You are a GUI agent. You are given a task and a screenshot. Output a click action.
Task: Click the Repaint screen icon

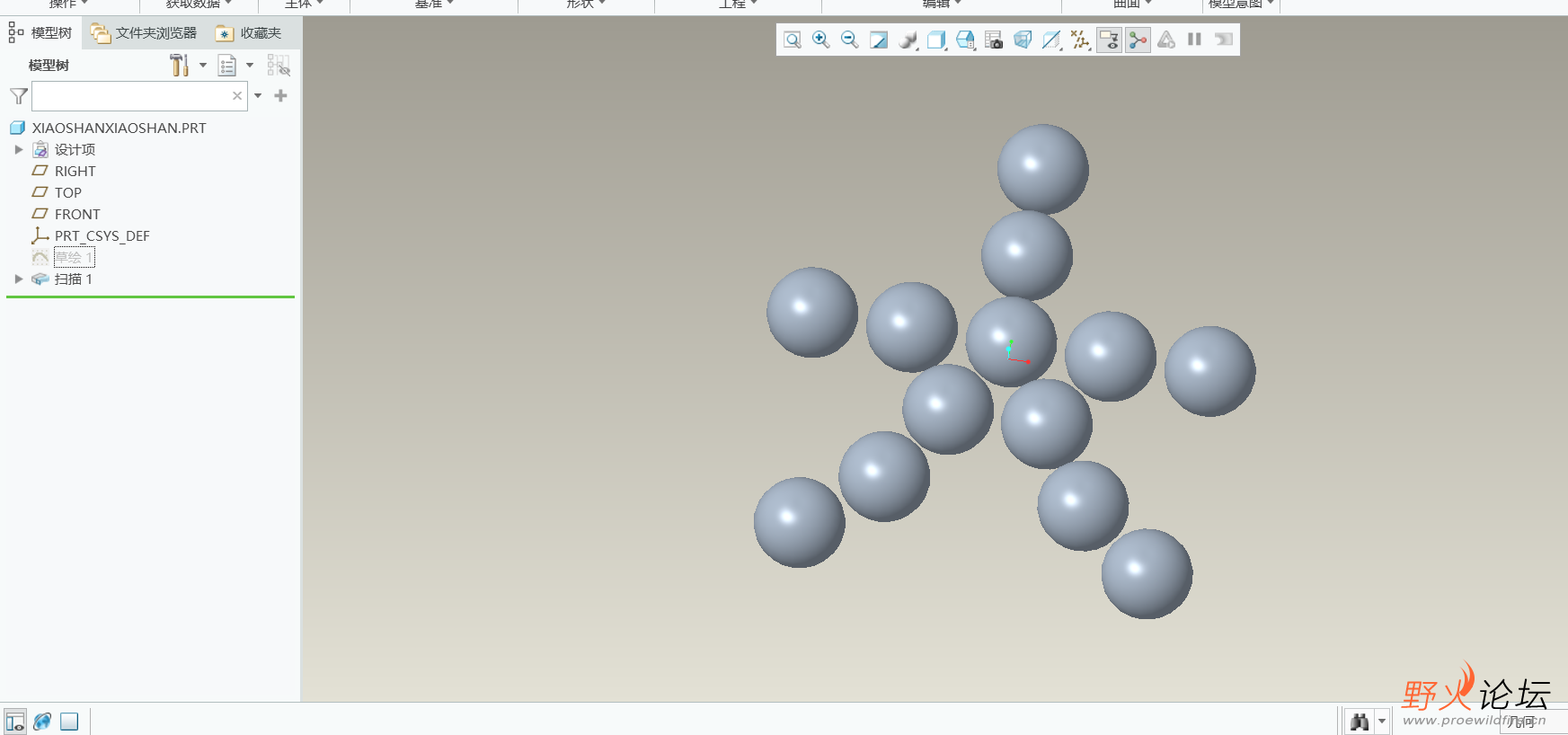coord(879,40)
